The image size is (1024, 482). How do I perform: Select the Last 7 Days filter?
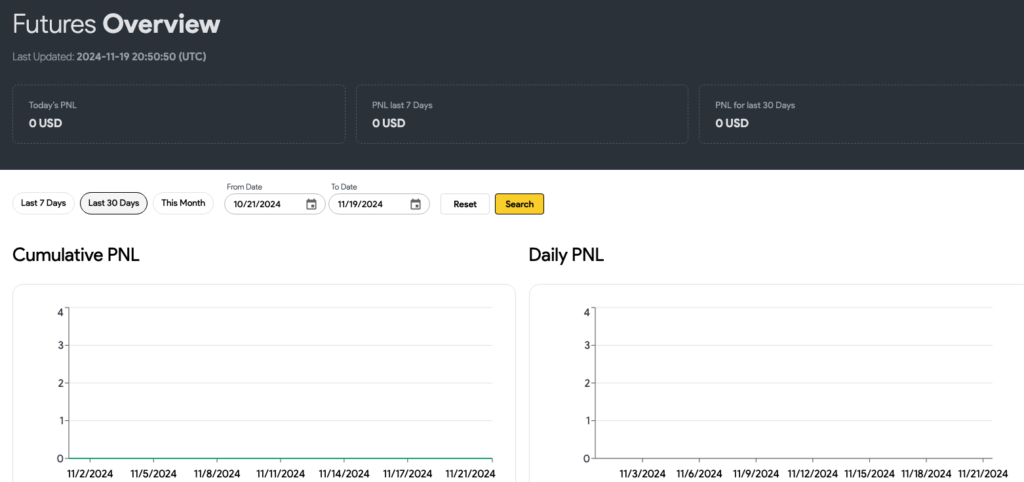tap(43, 203)
